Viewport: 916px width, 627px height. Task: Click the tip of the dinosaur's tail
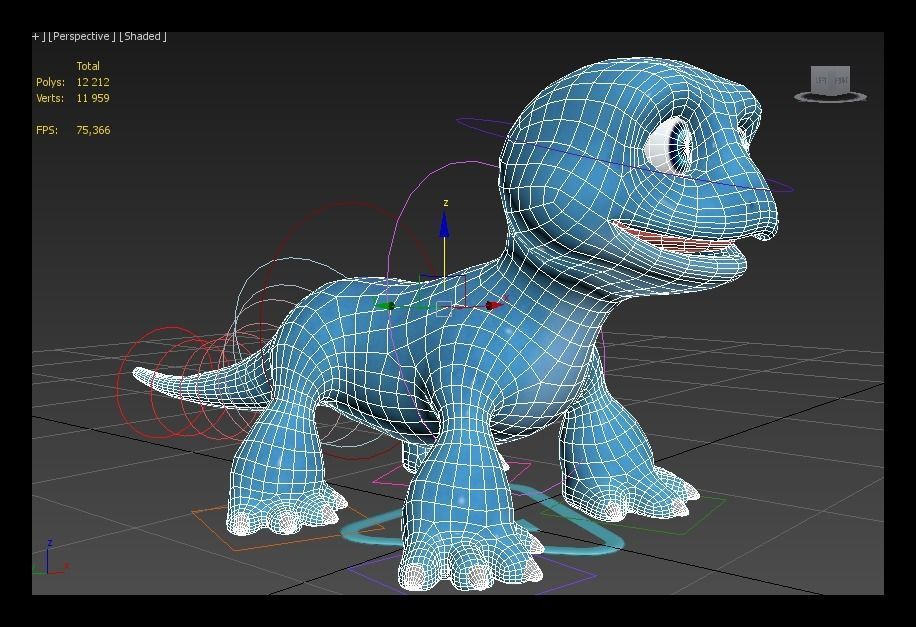click(140, 373)
